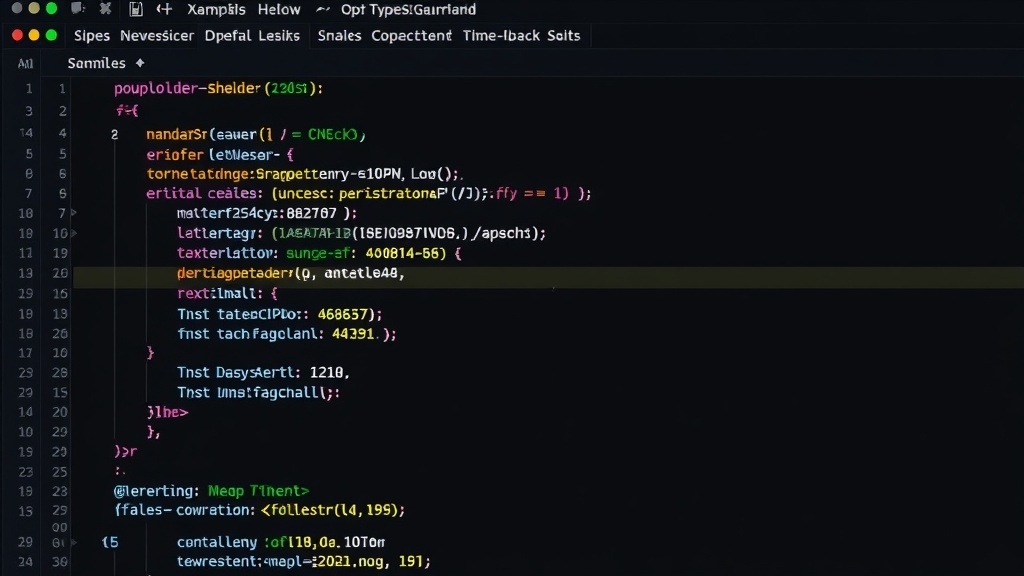Open the Xampsls menu
1024x576 pixels.
(x=216, y=10)
